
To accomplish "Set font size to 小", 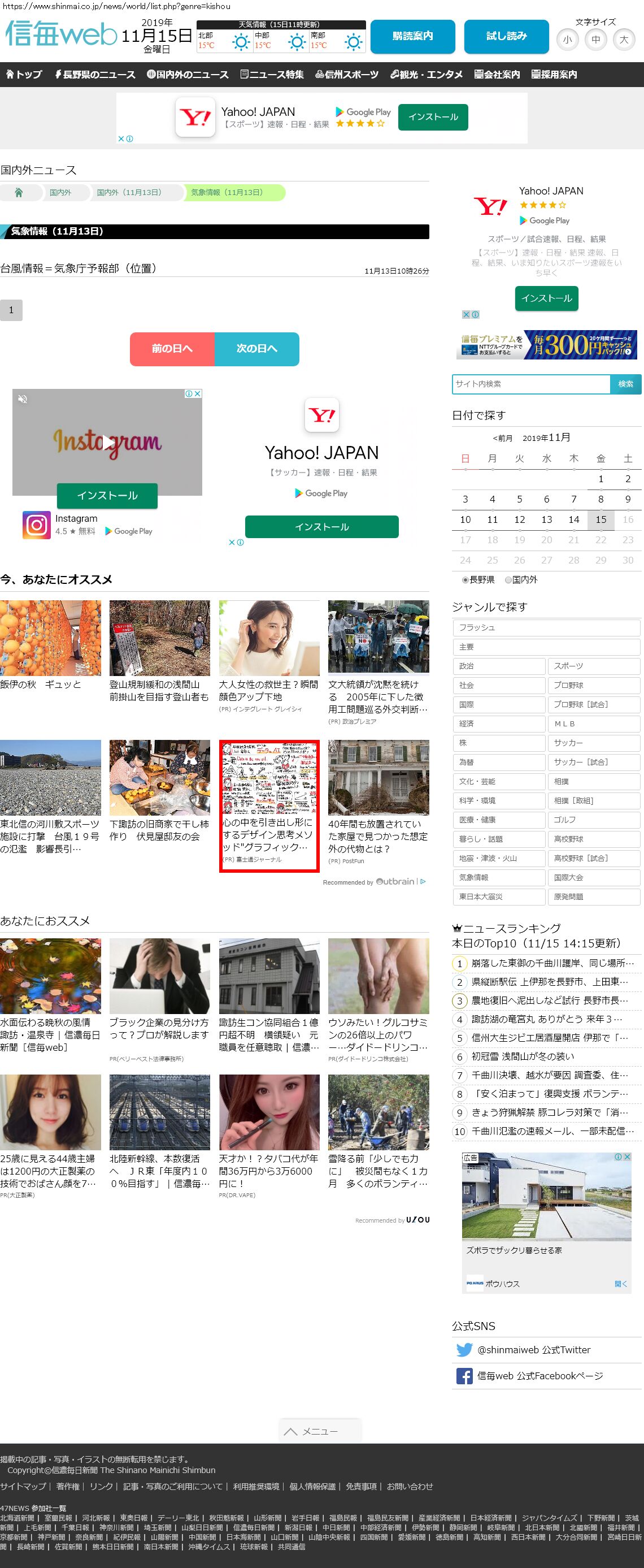I will point(567,40).
